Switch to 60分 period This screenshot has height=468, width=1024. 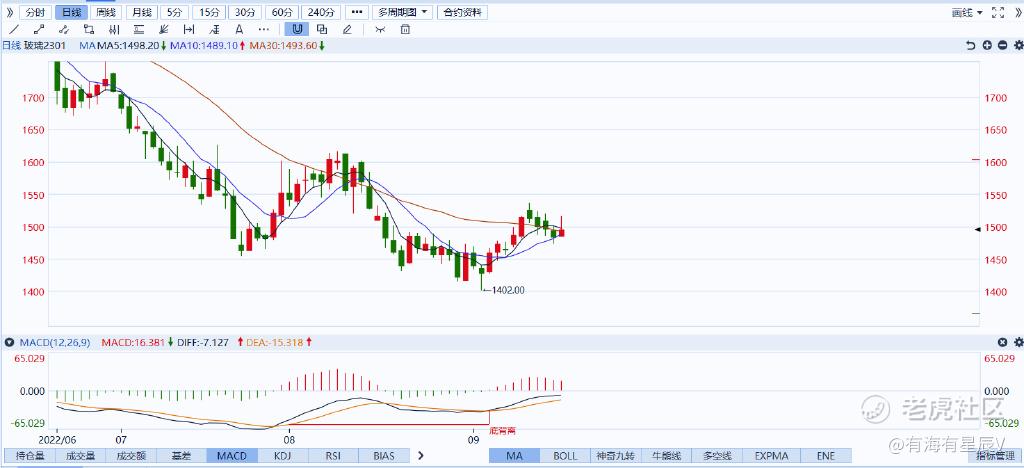coord(282,12)
